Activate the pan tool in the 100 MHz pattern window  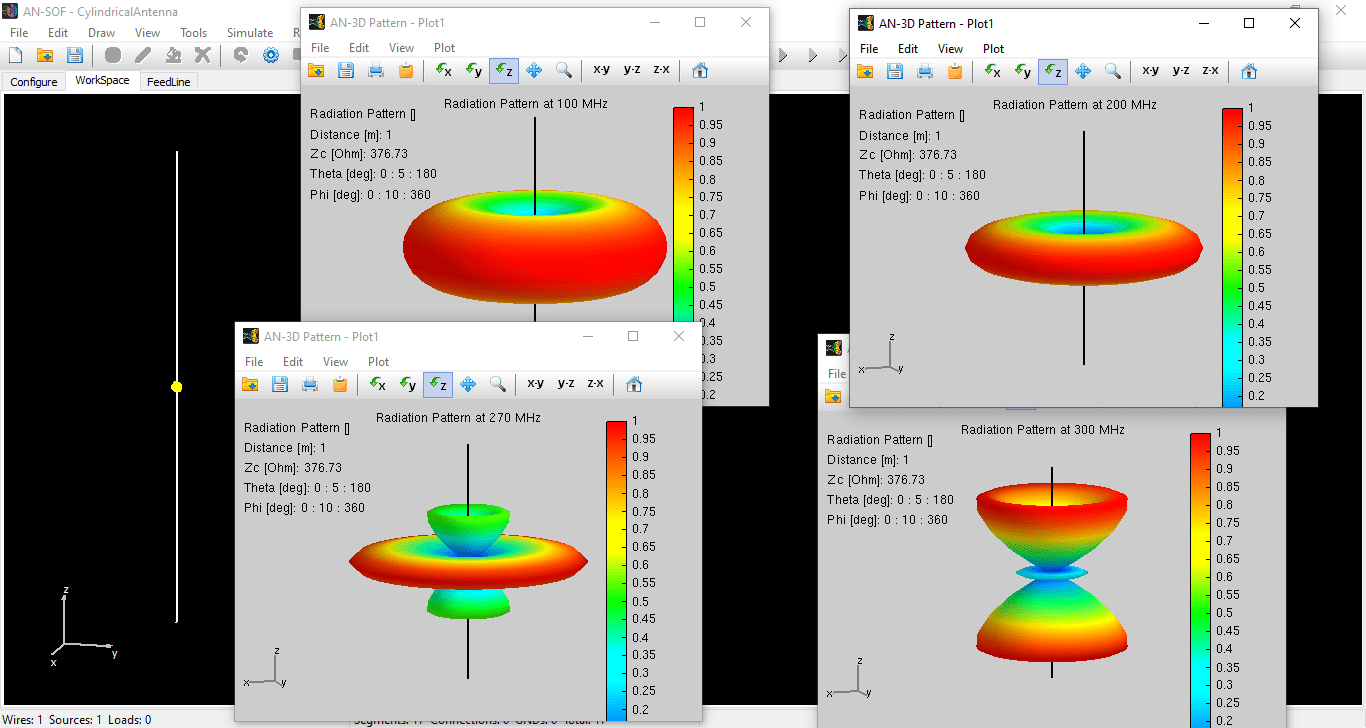(534, 70)
